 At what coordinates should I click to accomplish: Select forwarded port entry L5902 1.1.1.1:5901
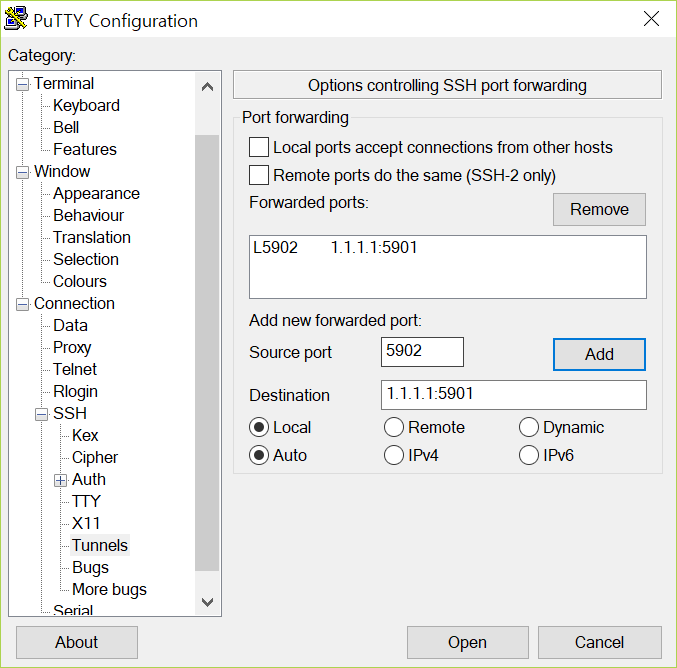click(x=447, y=248)
